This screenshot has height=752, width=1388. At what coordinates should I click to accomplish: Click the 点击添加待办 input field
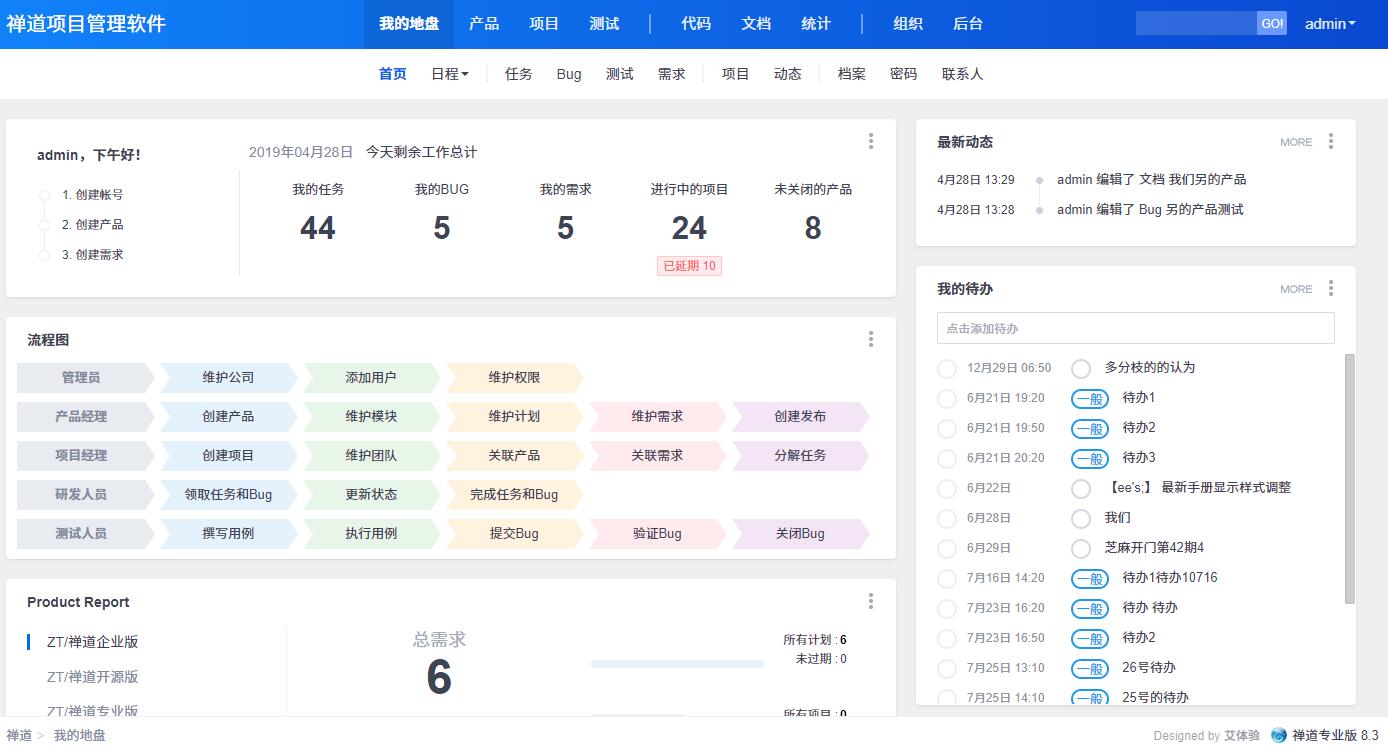tap(1135, 328)
